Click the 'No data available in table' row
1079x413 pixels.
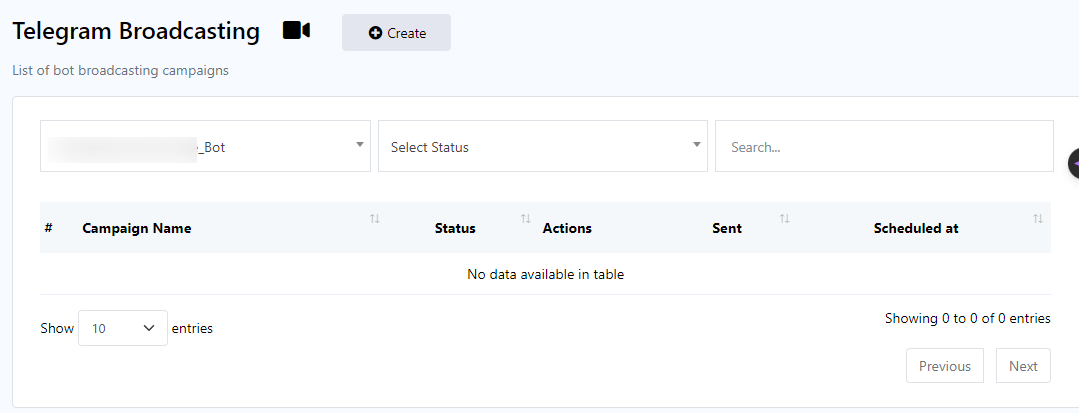click(x=545, y=274)
